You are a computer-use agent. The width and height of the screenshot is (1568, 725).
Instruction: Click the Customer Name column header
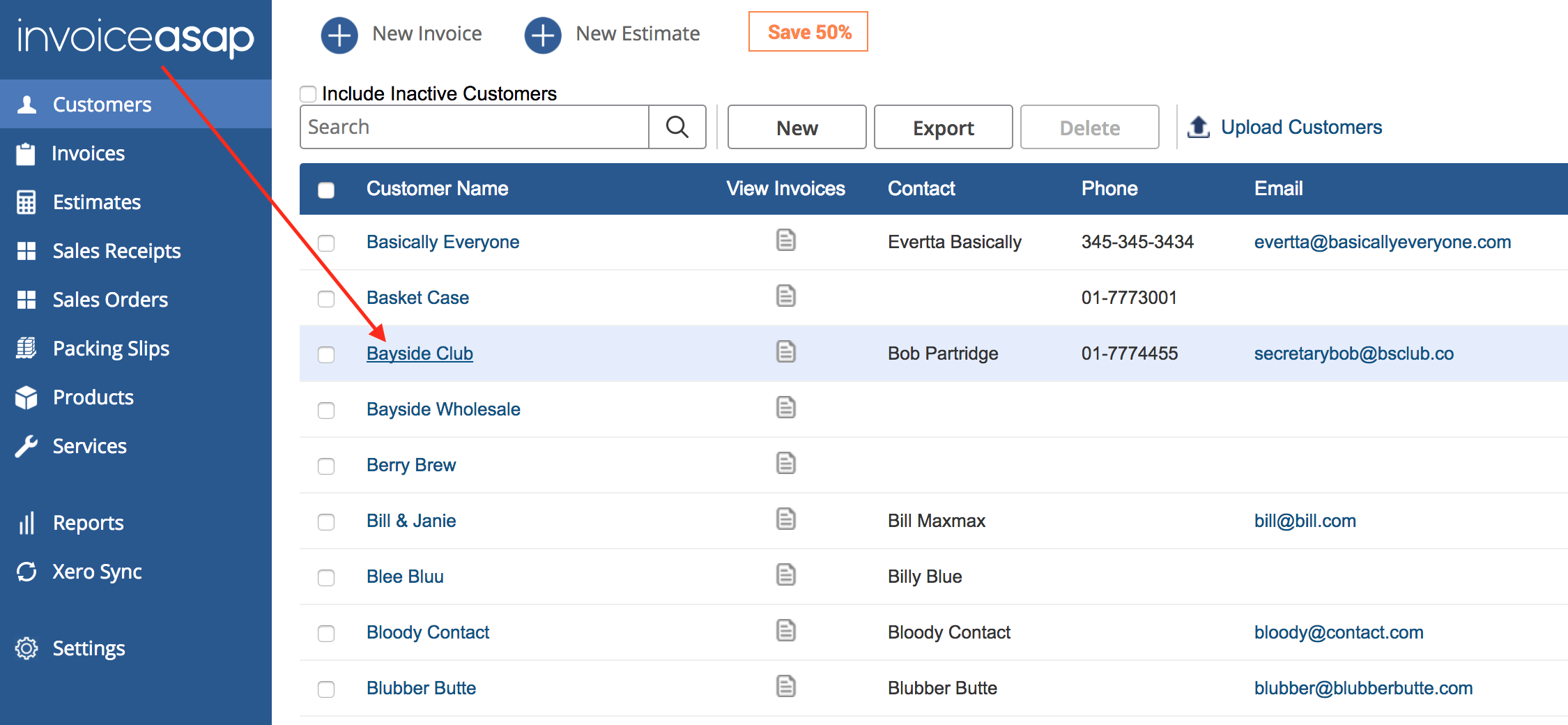(437, 188)
